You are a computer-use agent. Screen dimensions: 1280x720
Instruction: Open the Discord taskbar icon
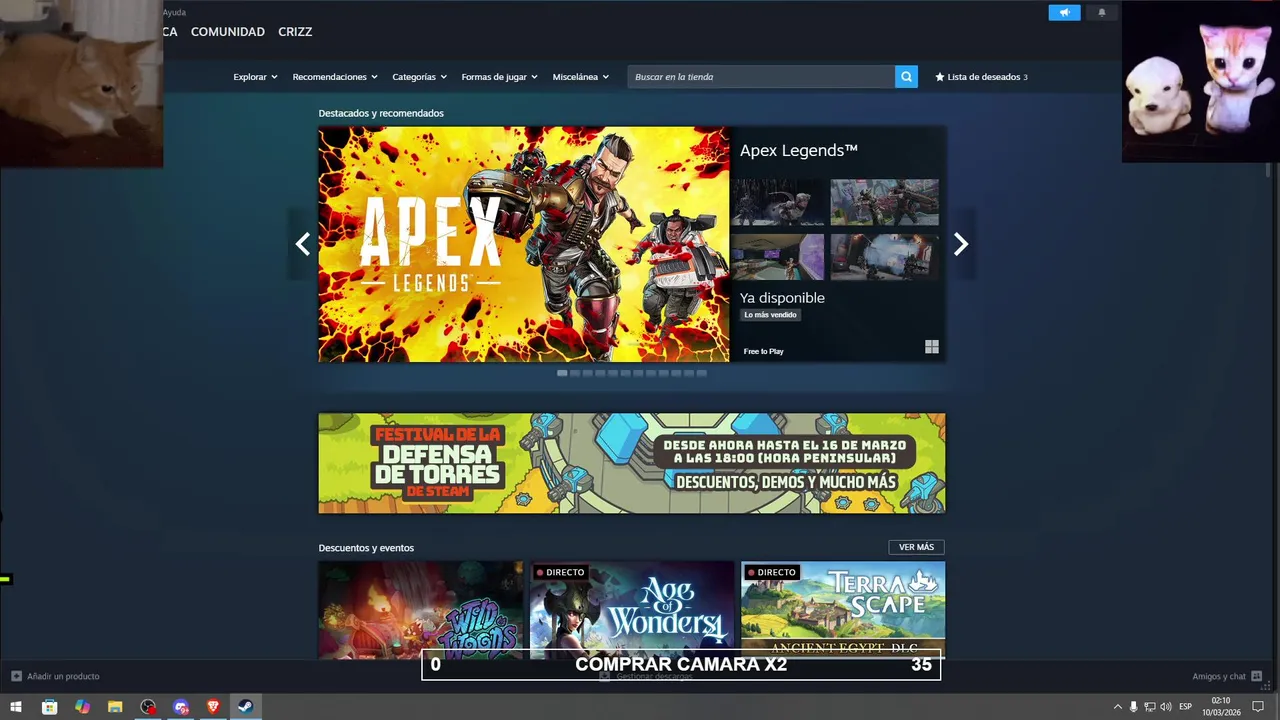181,707
